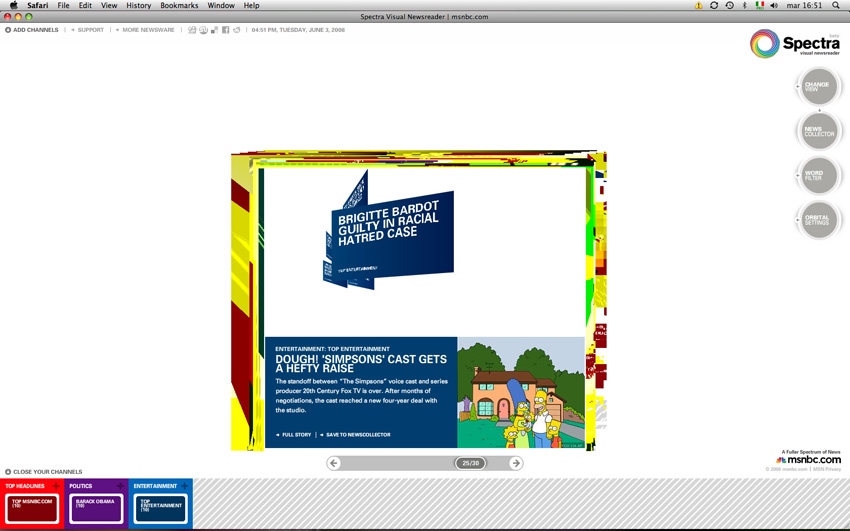Click the Italian flag input menu icon
This screenshot has width=850, height=531.
click(x=759, y=5)
